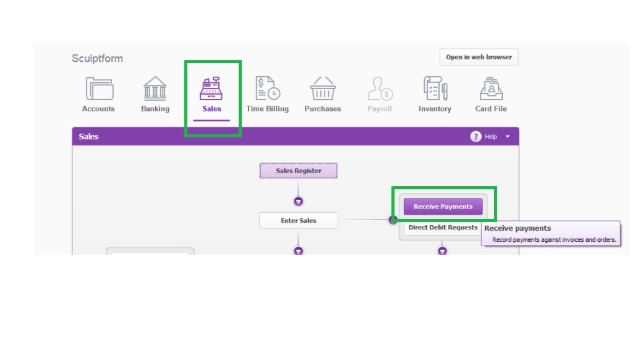640x360 pixels.
Task: Click the greyed-out Payroll icon
Action: pos(380,89)
